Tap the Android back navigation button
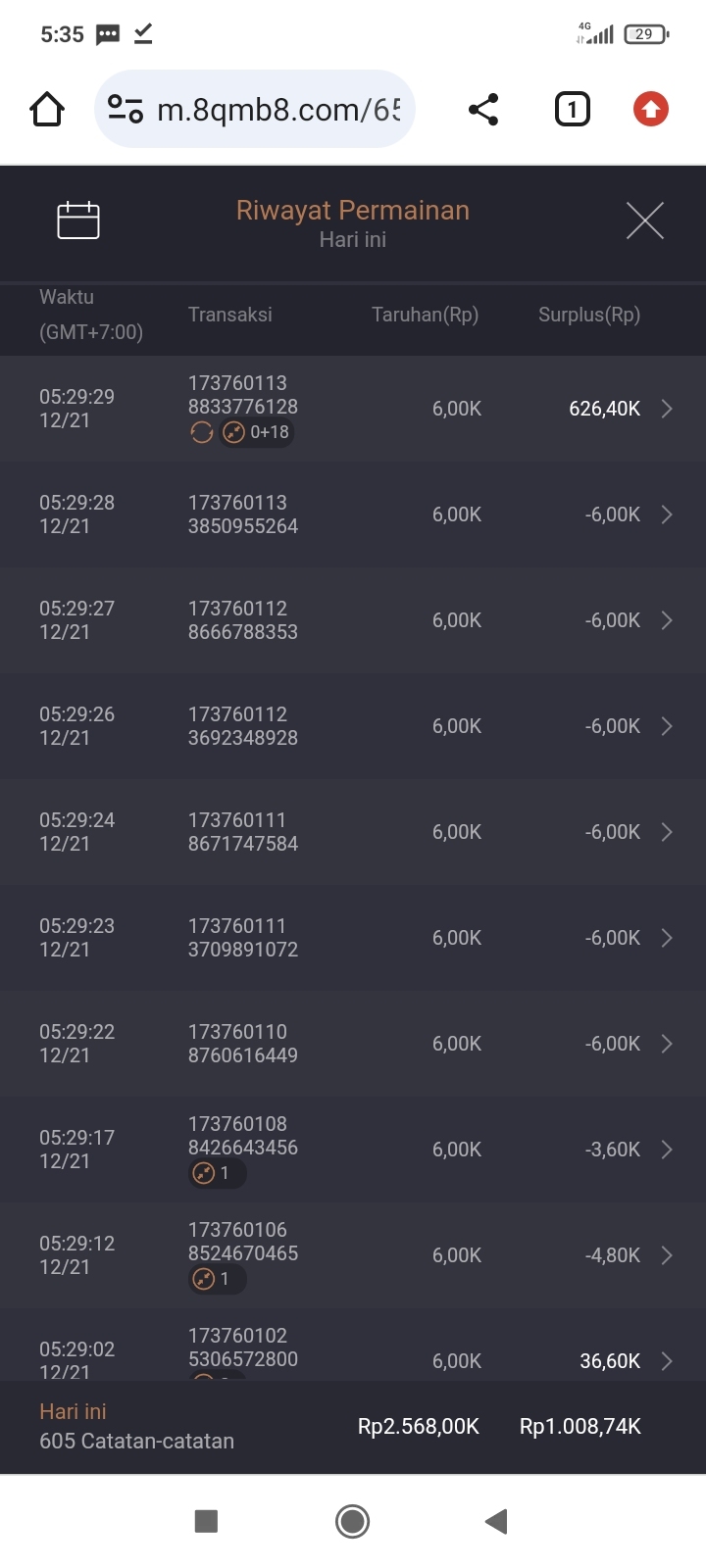Viewport: 706px width, 1568px height. [496, 1521]
